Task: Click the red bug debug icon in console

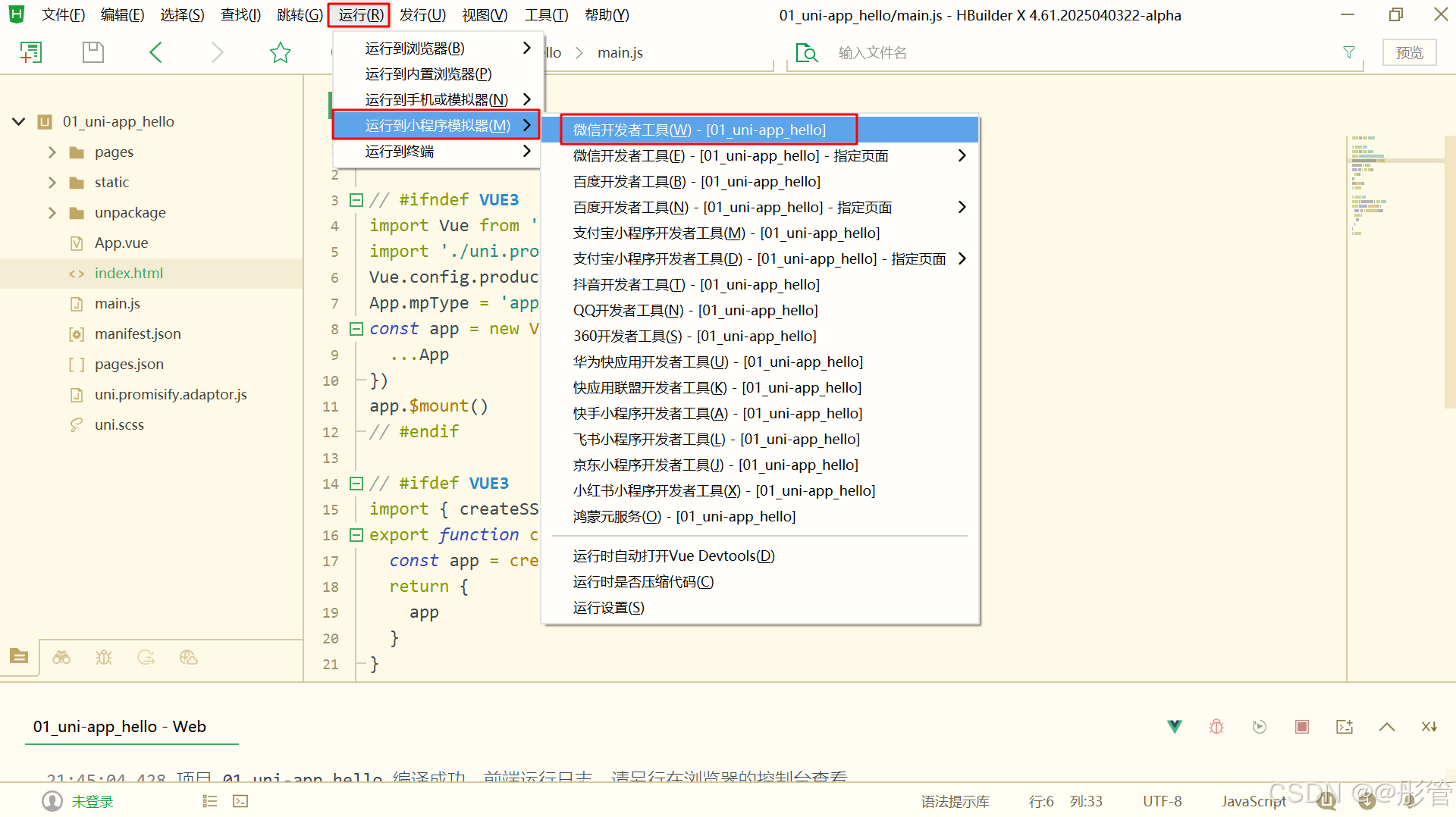Action: pos(1216,727)
